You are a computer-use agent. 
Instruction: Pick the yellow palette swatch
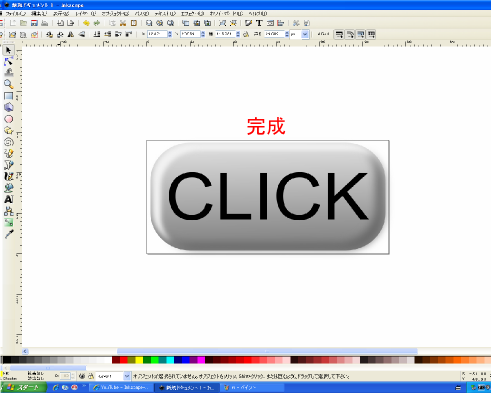tap(139, 360)
